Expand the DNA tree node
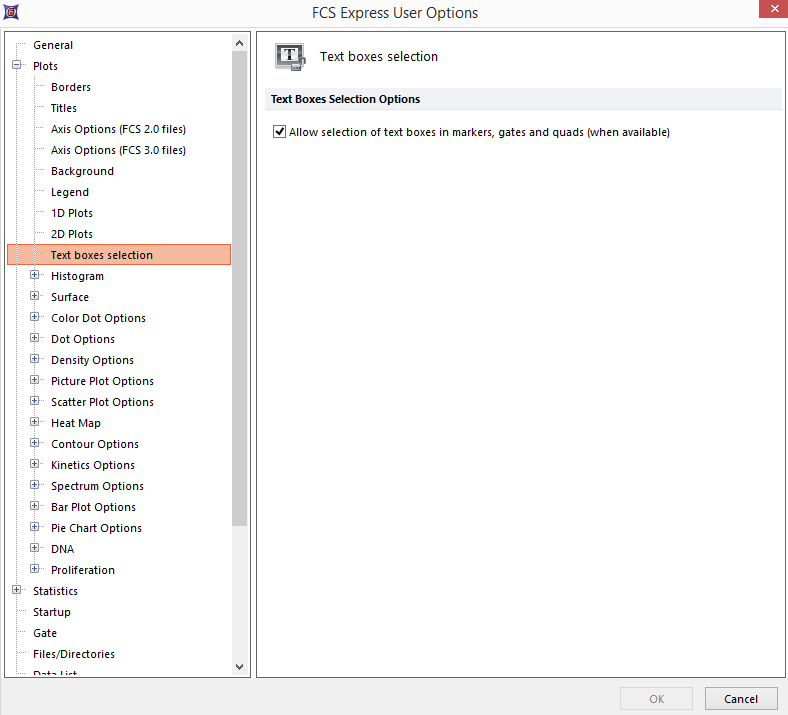This screenshot has height=715, width=788. tap(35, 549)
